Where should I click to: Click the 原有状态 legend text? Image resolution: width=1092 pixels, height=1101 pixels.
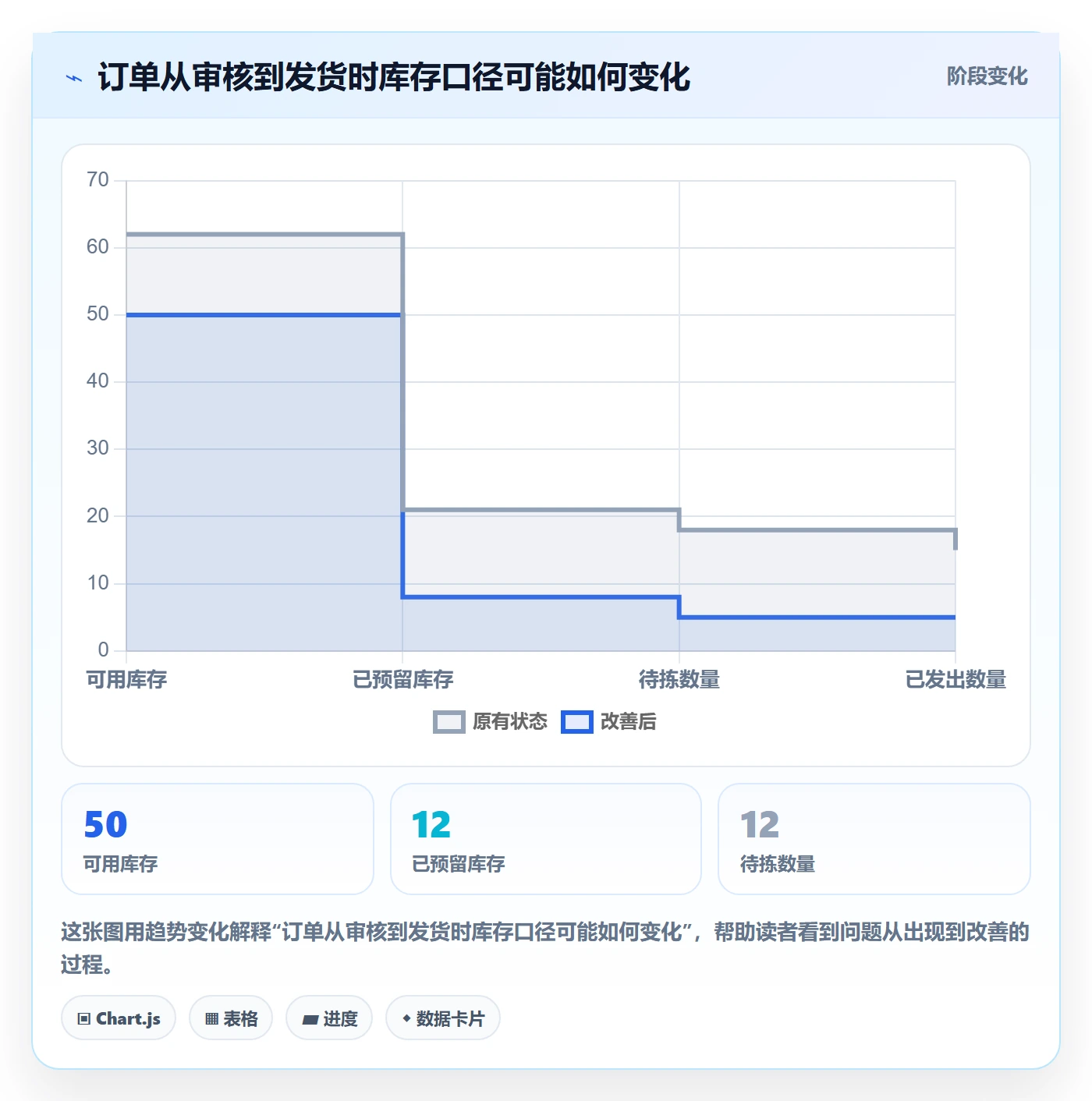(x=510, y=722)
